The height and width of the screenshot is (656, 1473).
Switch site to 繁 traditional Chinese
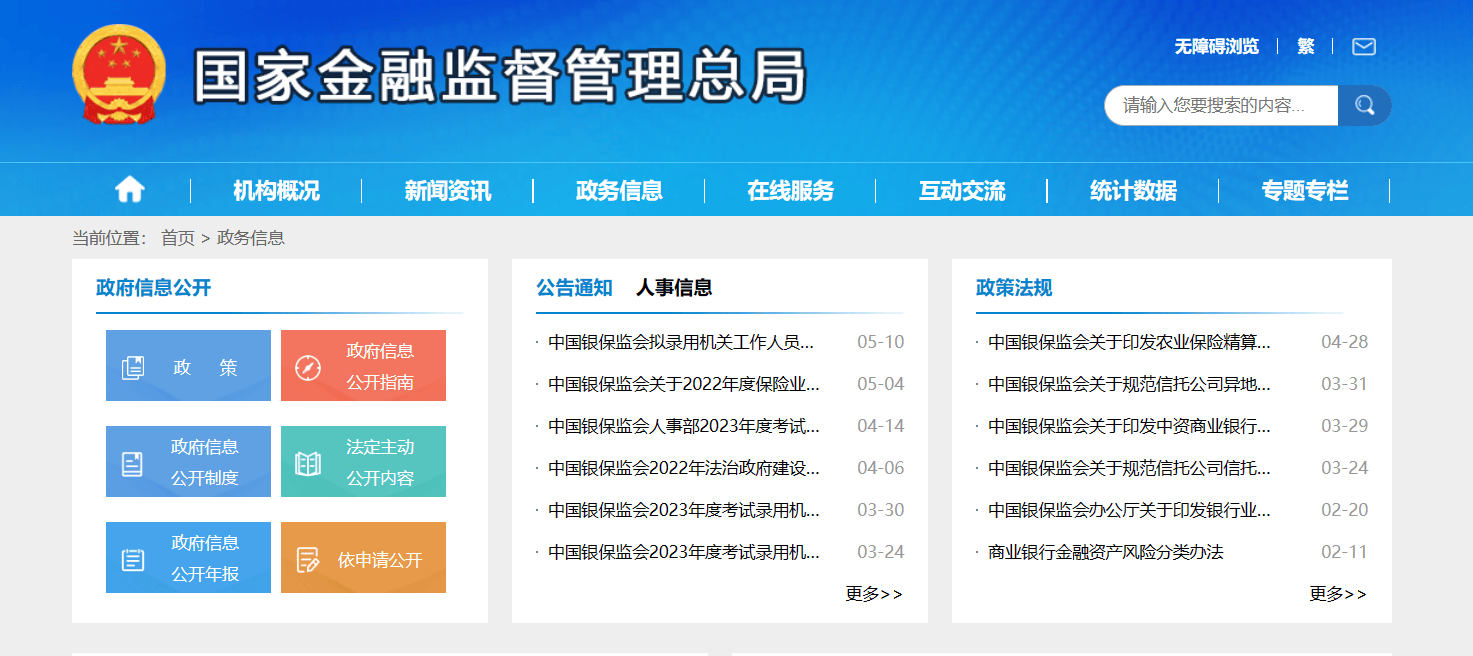(1305, 46)
